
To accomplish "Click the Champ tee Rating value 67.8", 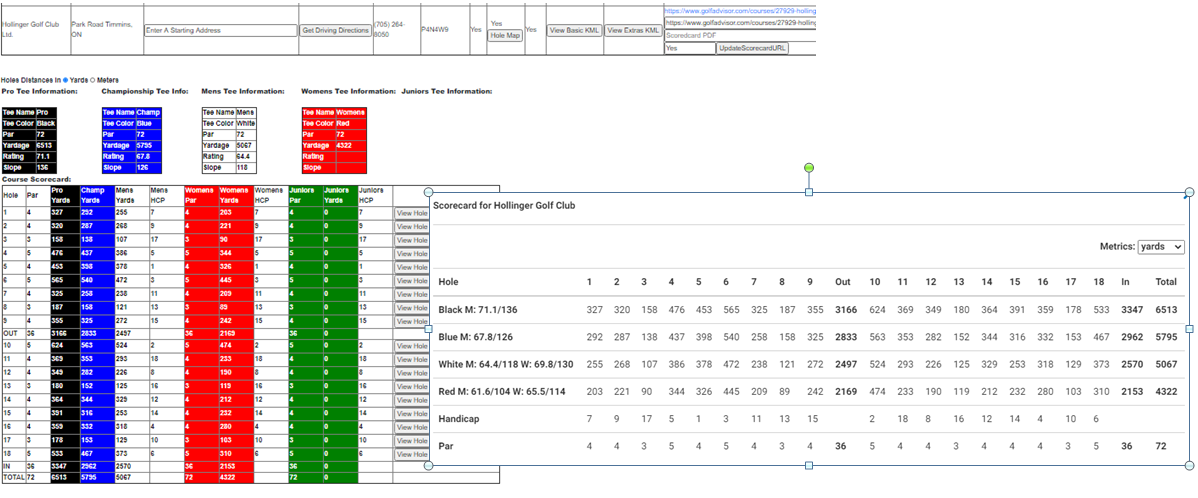I will pos(147,157).
